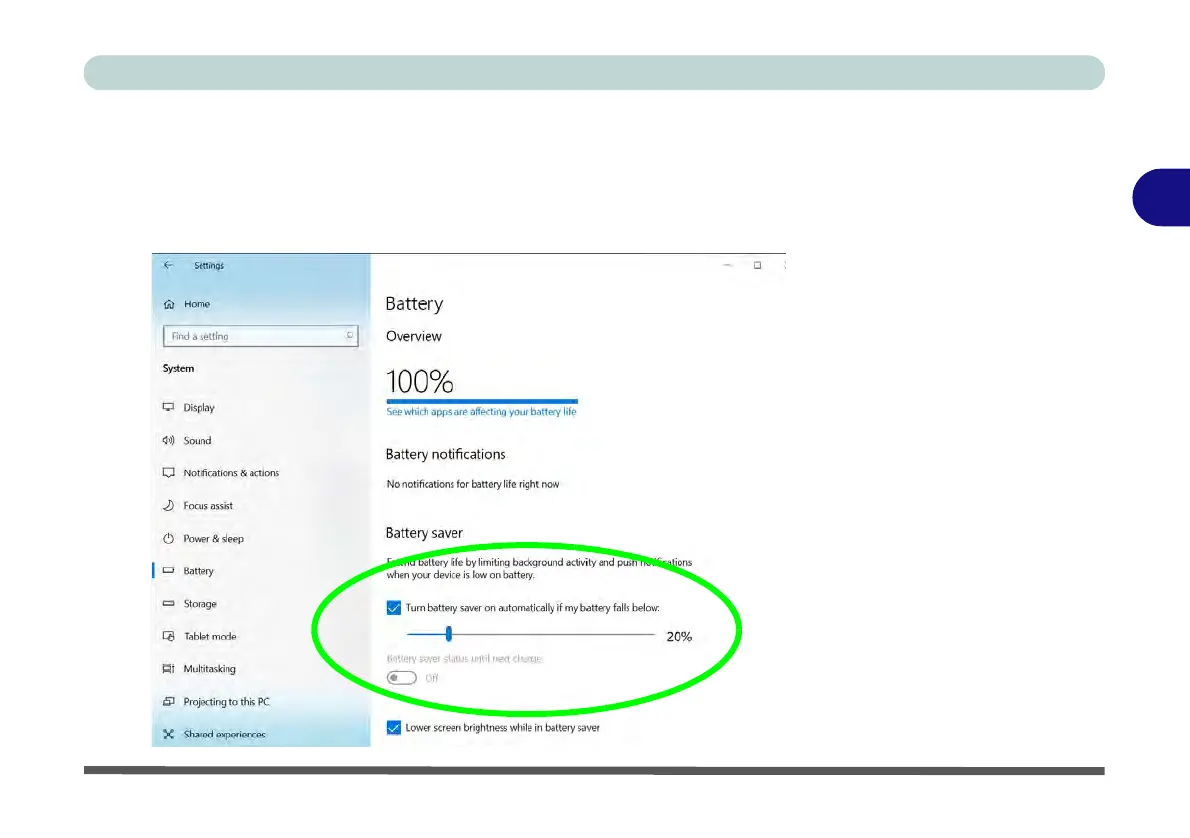Toggle battery saver status until next charge
Screen dimensions: 1190x838
402,678
